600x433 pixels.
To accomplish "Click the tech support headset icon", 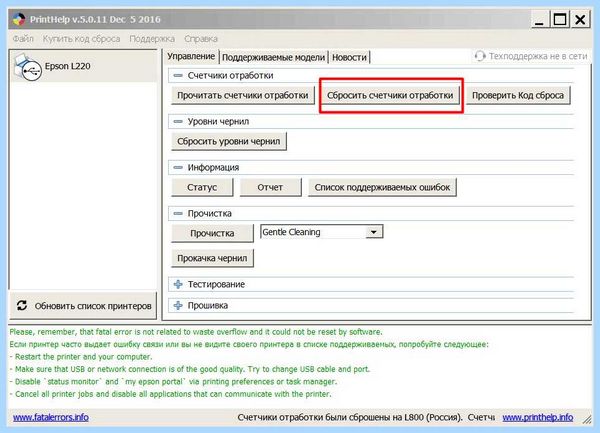I will pyautogui.click(x=480, y=56).
